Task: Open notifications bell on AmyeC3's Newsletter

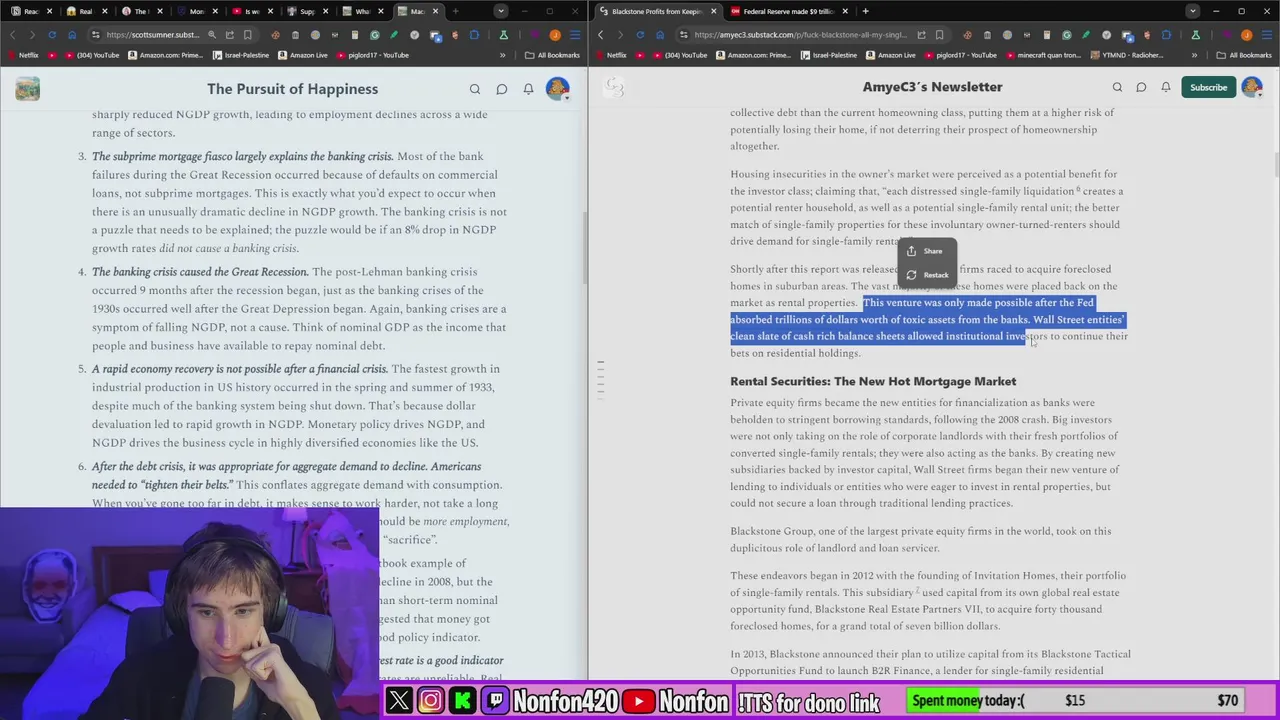Action: pos(1165,87)
